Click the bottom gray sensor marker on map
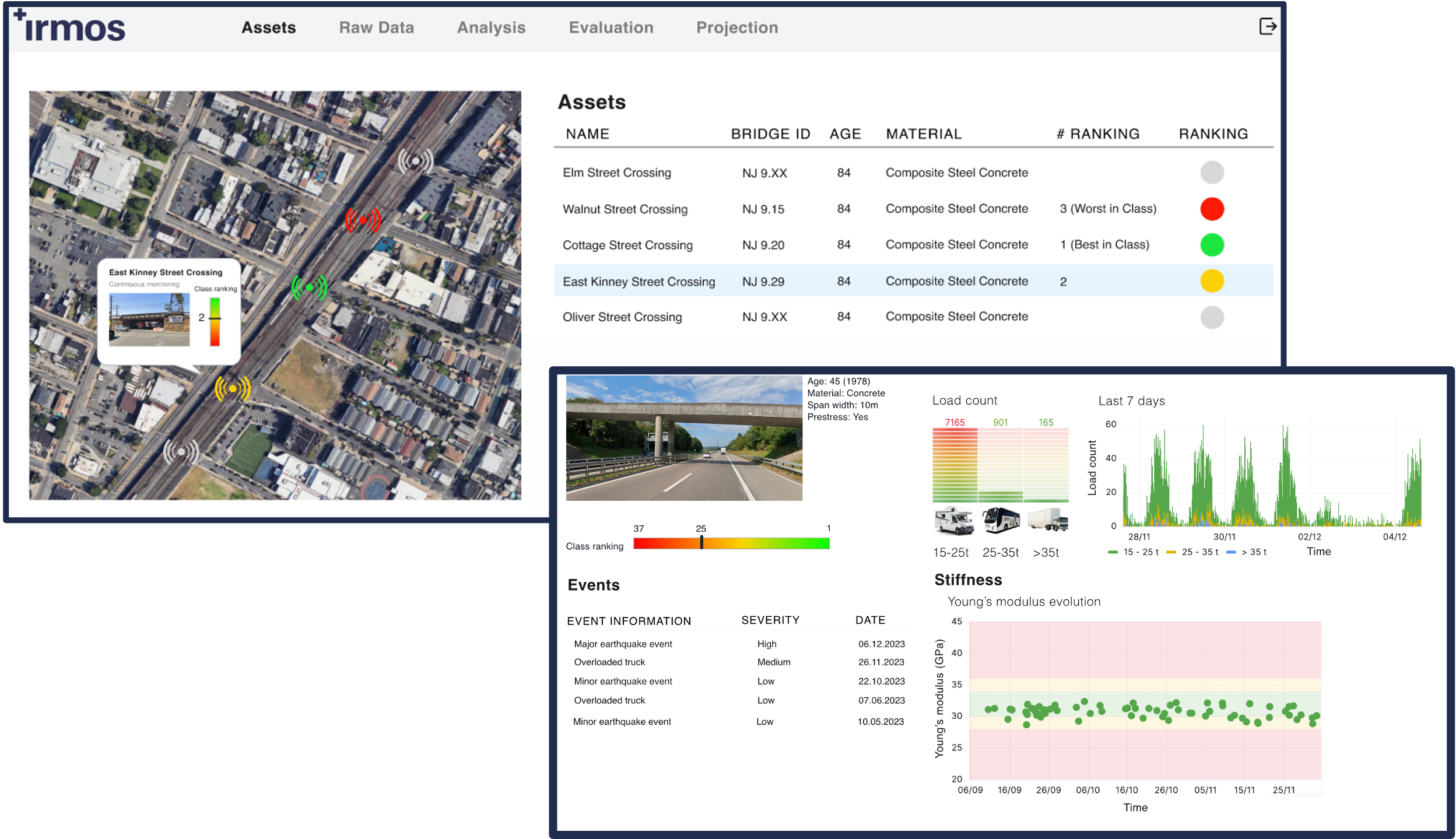Viewport: 1456px width, 839px height. [181, 452]
